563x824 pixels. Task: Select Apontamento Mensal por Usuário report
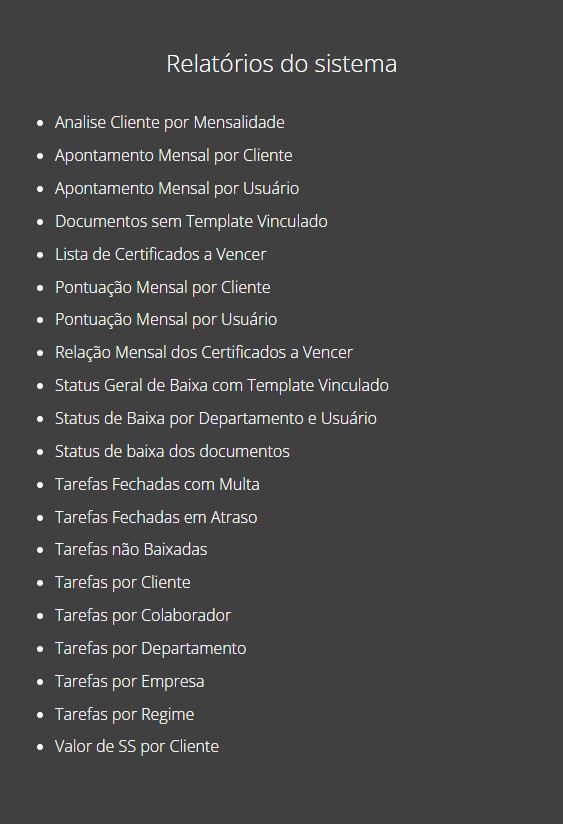click(x=177, y=189)
